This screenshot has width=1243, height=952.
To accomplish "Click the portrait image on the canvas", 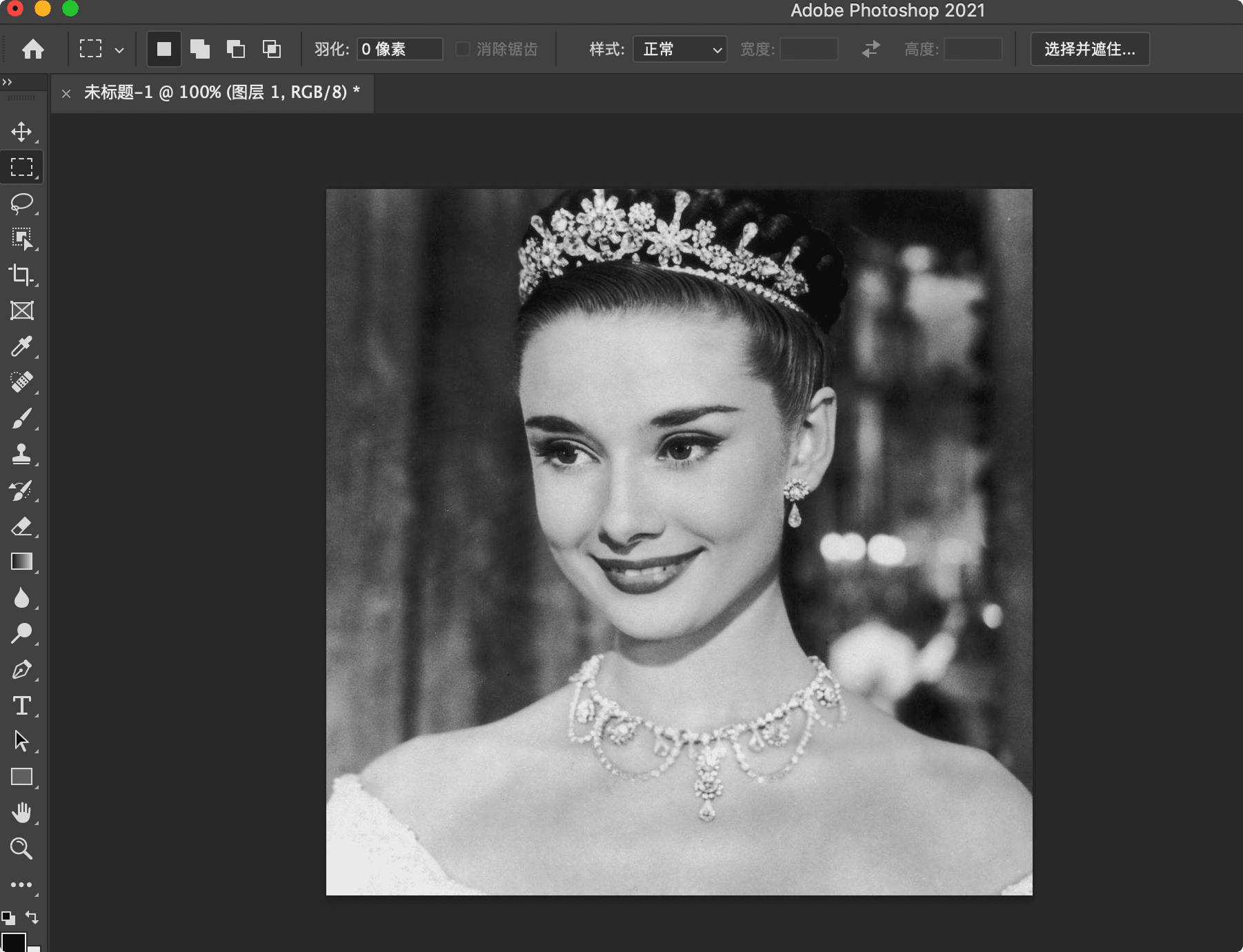I will pyautogui.click(x=679, y=542).
